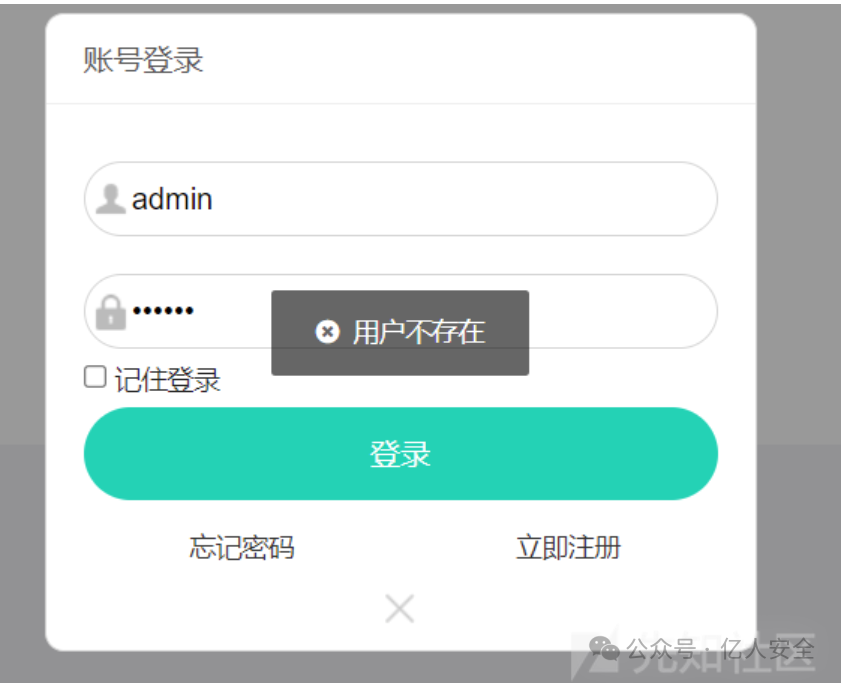Close the login dialog with the bottom X

(400, 608)
